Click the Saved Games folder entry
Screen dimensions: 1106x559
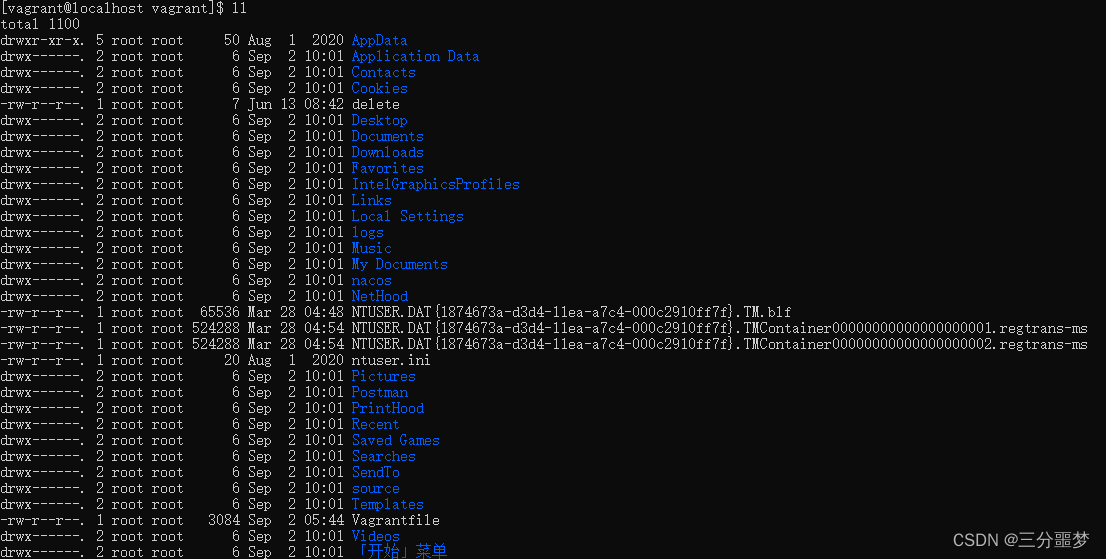(x=395, y=441)
